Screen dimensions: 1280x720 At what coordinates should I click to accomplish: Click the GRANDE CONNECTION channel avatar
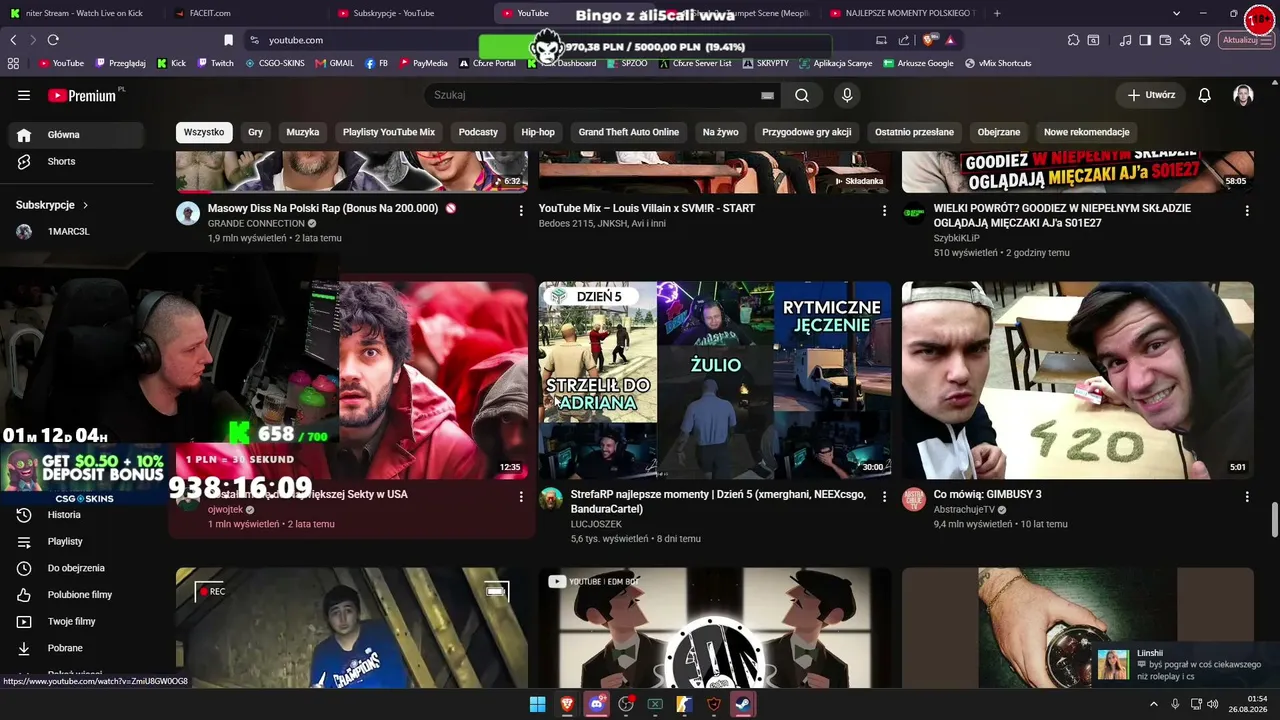188,213
